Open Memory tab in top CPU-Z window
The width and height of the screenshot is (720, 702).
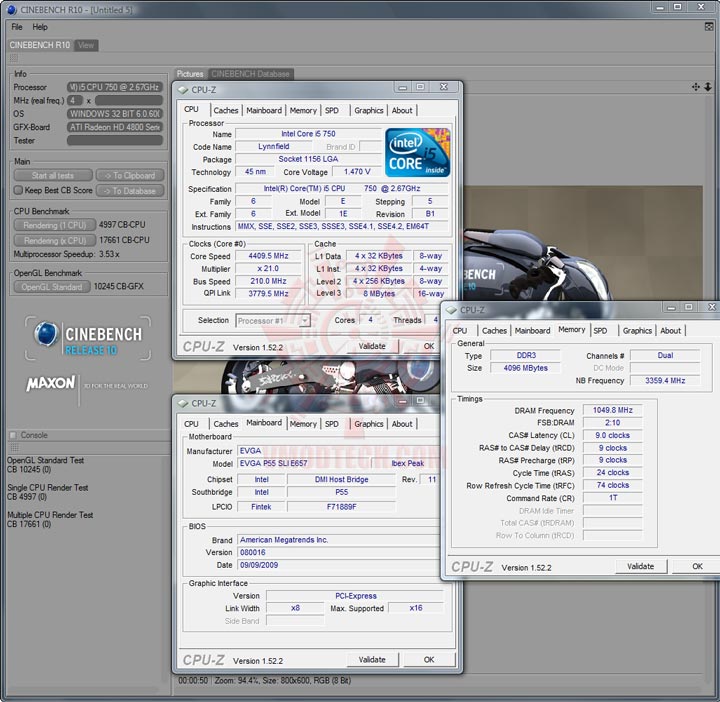[303, 110]
